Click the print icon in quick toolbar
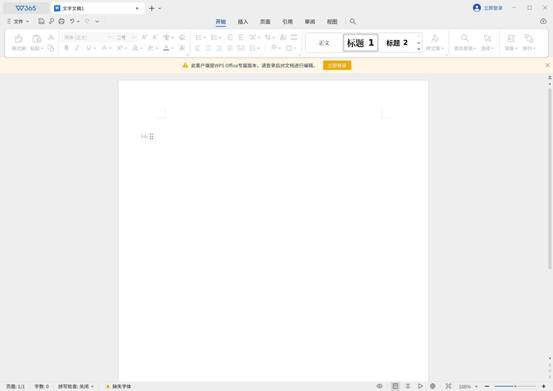 (62, 21)
